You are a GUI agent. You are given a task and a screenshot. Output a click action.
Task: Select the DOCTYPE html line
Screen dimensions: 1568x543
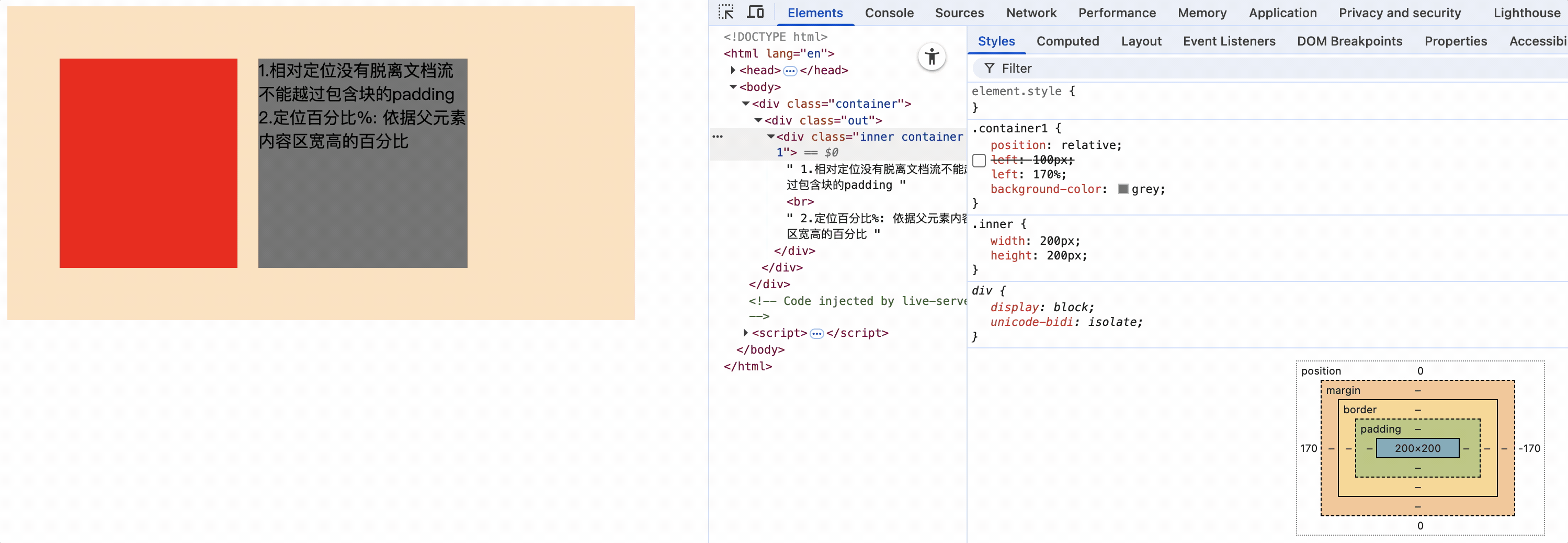coord(775,37)
